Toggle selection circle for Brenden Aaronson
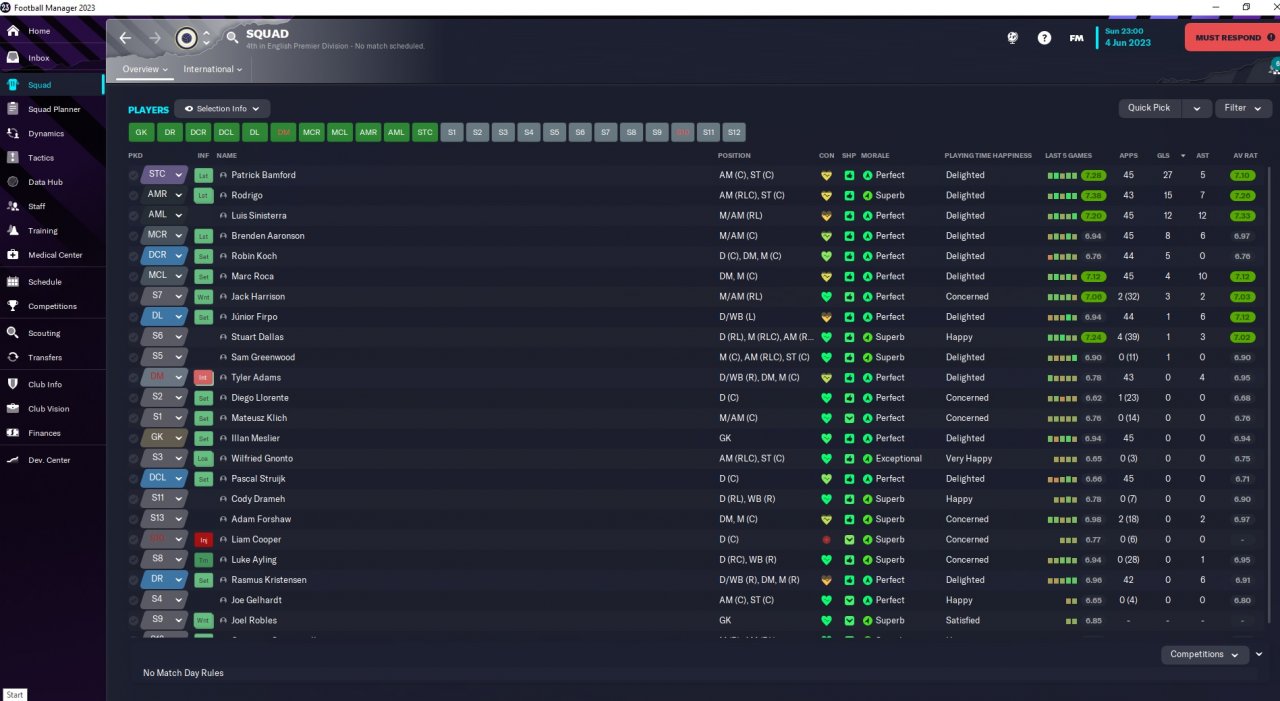The height and width of the screenshot is (701, 1280). tap(133, 236)
